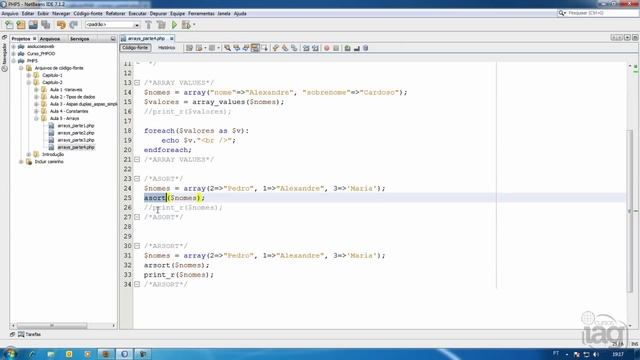Screen dimensions: 640x360
Task: Click the Redo toolbar icon
Action: (x=73, y=25)
